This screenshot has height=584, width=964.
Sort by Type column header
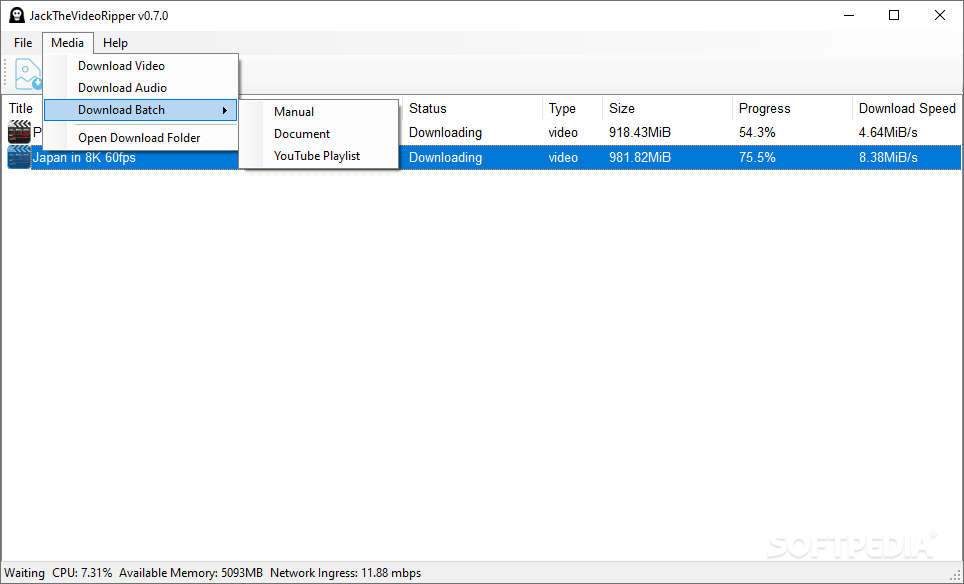pyautogui.click(x=572, y=108)
